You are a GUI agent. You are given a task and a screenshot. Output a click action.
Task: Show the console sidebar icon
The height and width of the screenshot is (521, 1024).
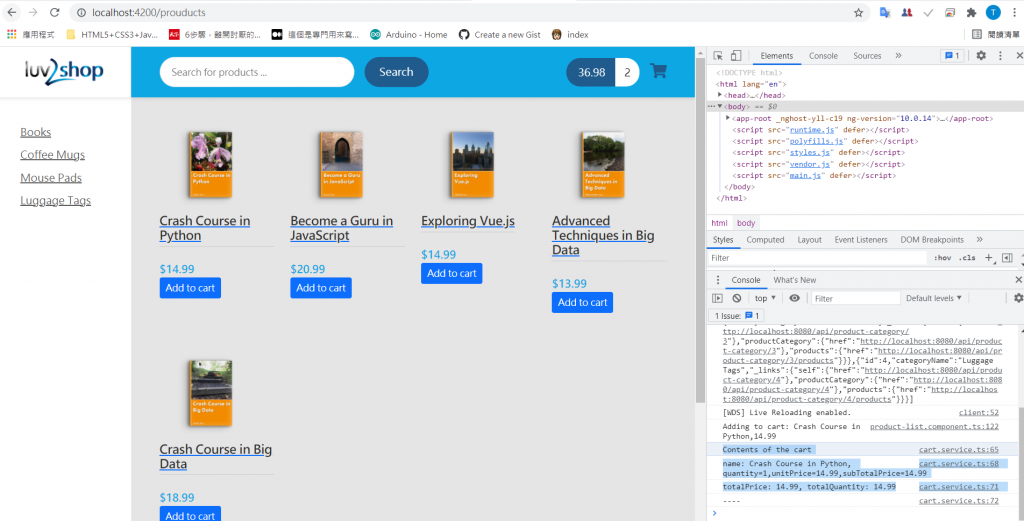717,298
